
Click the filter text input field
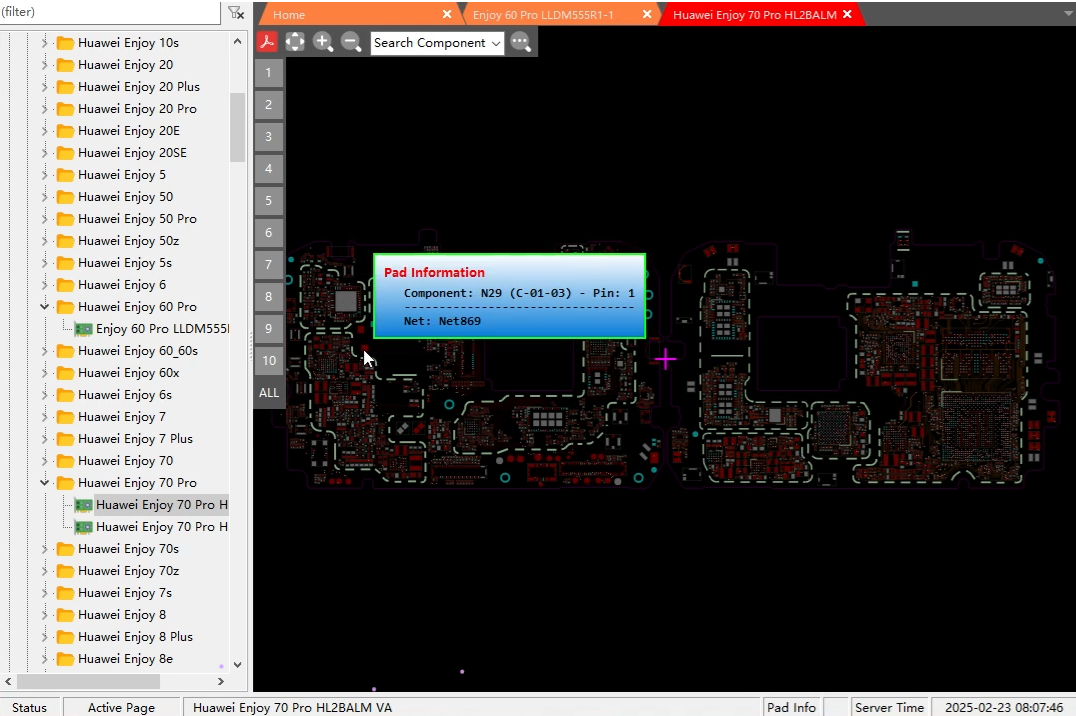108,12
